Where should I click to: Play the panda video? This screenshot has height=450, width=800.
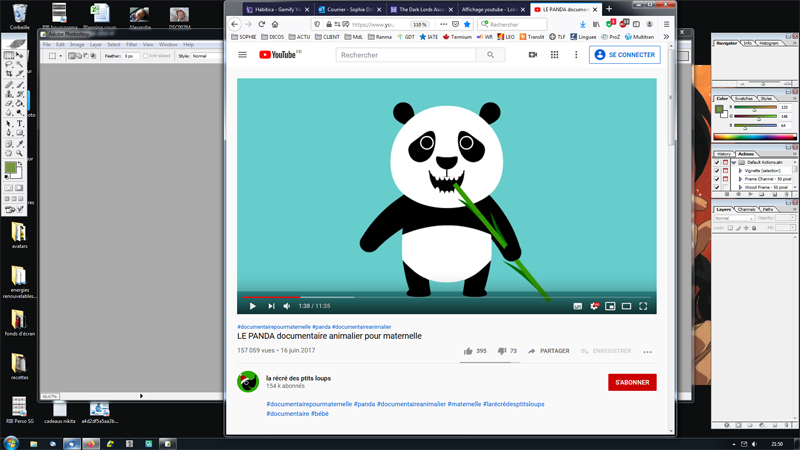[252, 306]
